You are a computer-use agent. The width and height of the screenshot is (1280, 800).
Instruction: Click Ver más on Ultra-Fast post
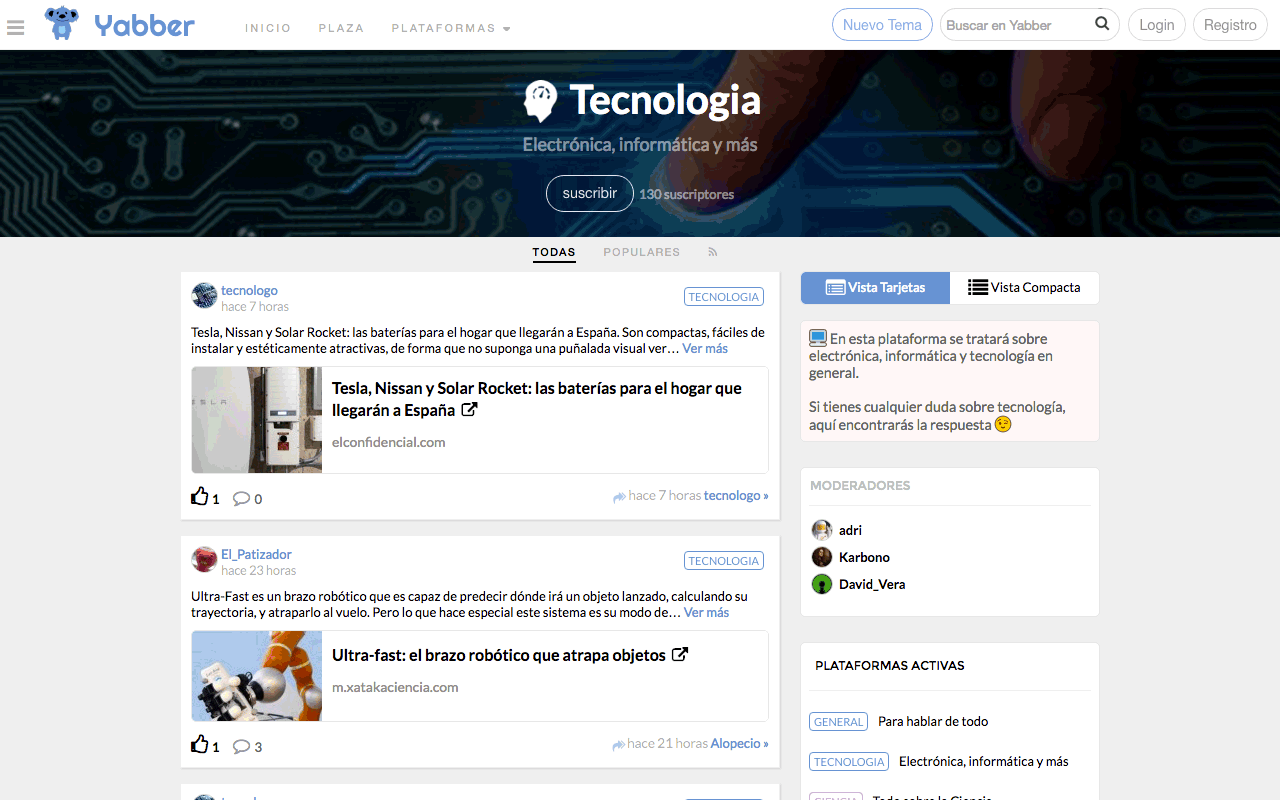(706, 612)
